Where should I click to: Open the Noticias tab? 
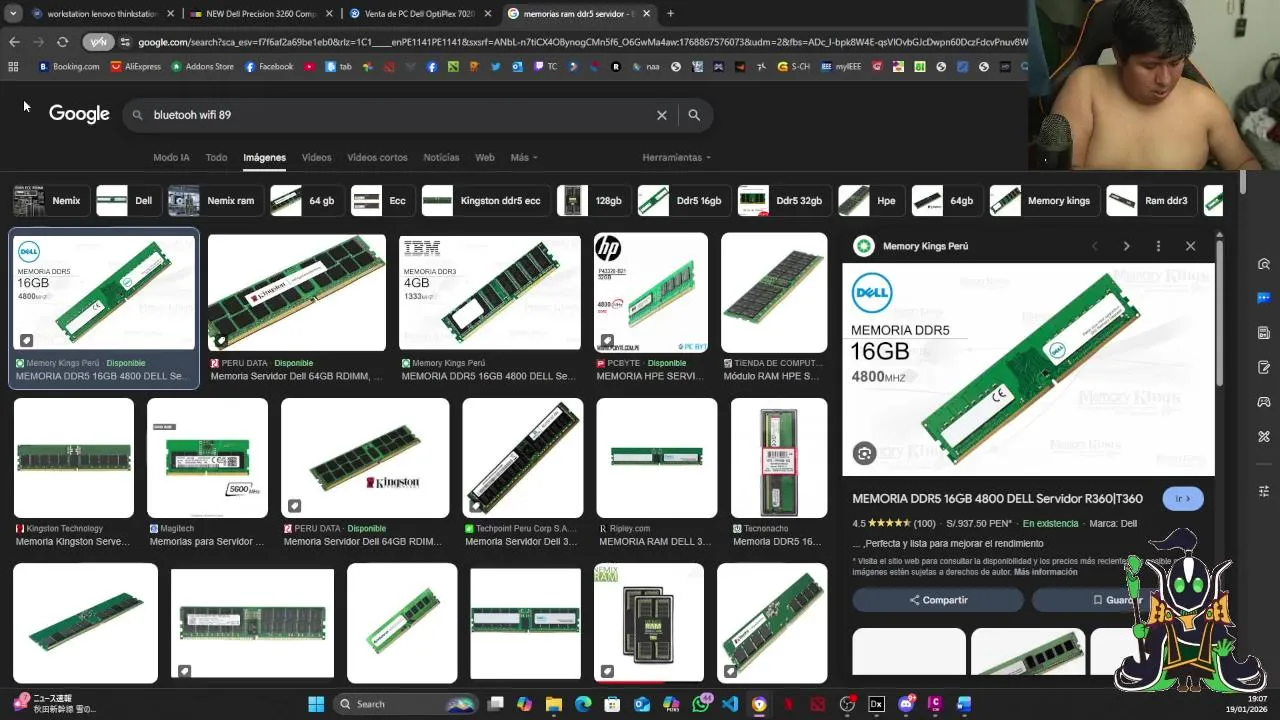coord(441,157)
